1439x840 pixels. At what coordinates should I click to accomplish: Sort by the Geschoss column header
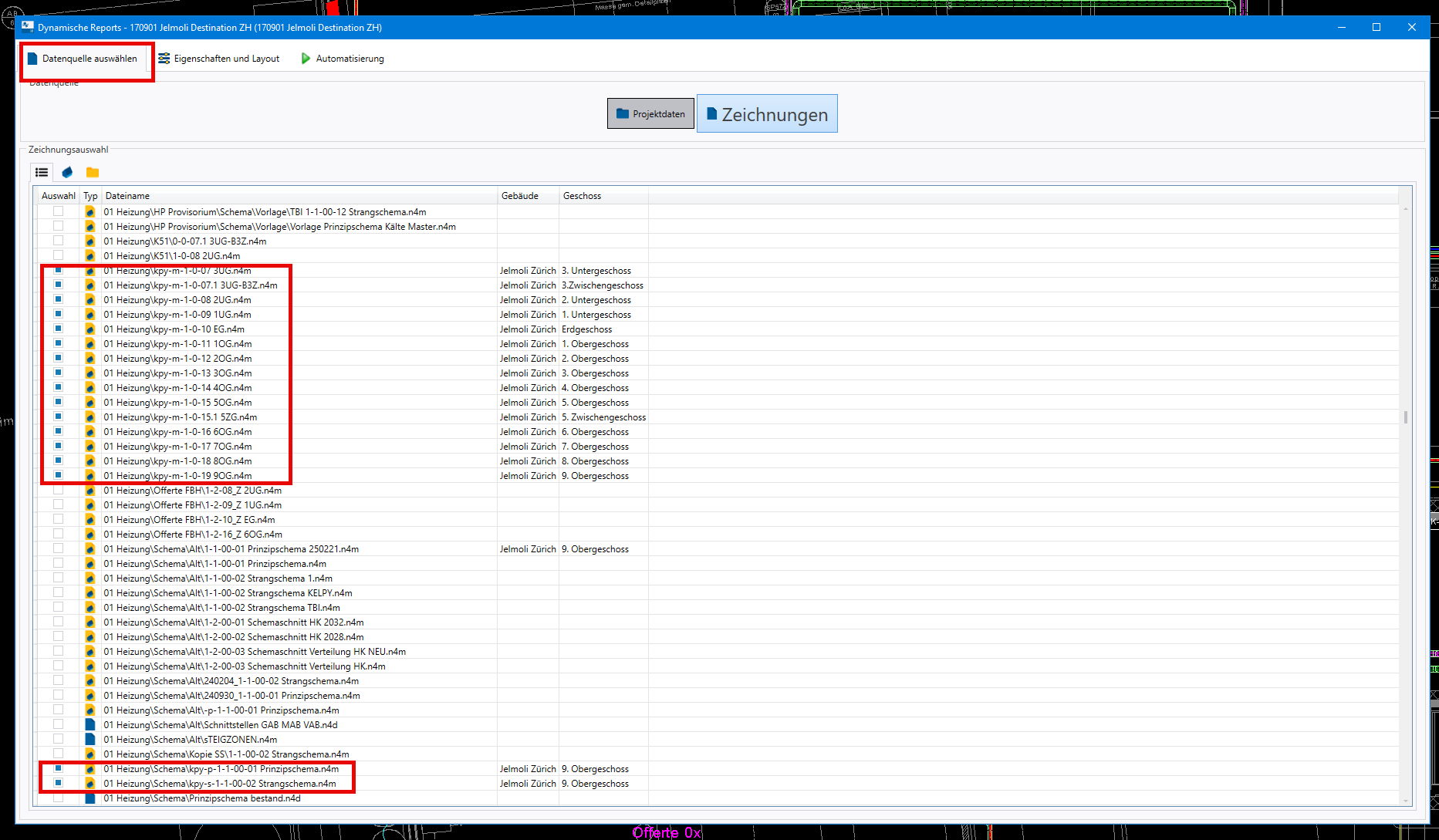[x=602, y=196]
